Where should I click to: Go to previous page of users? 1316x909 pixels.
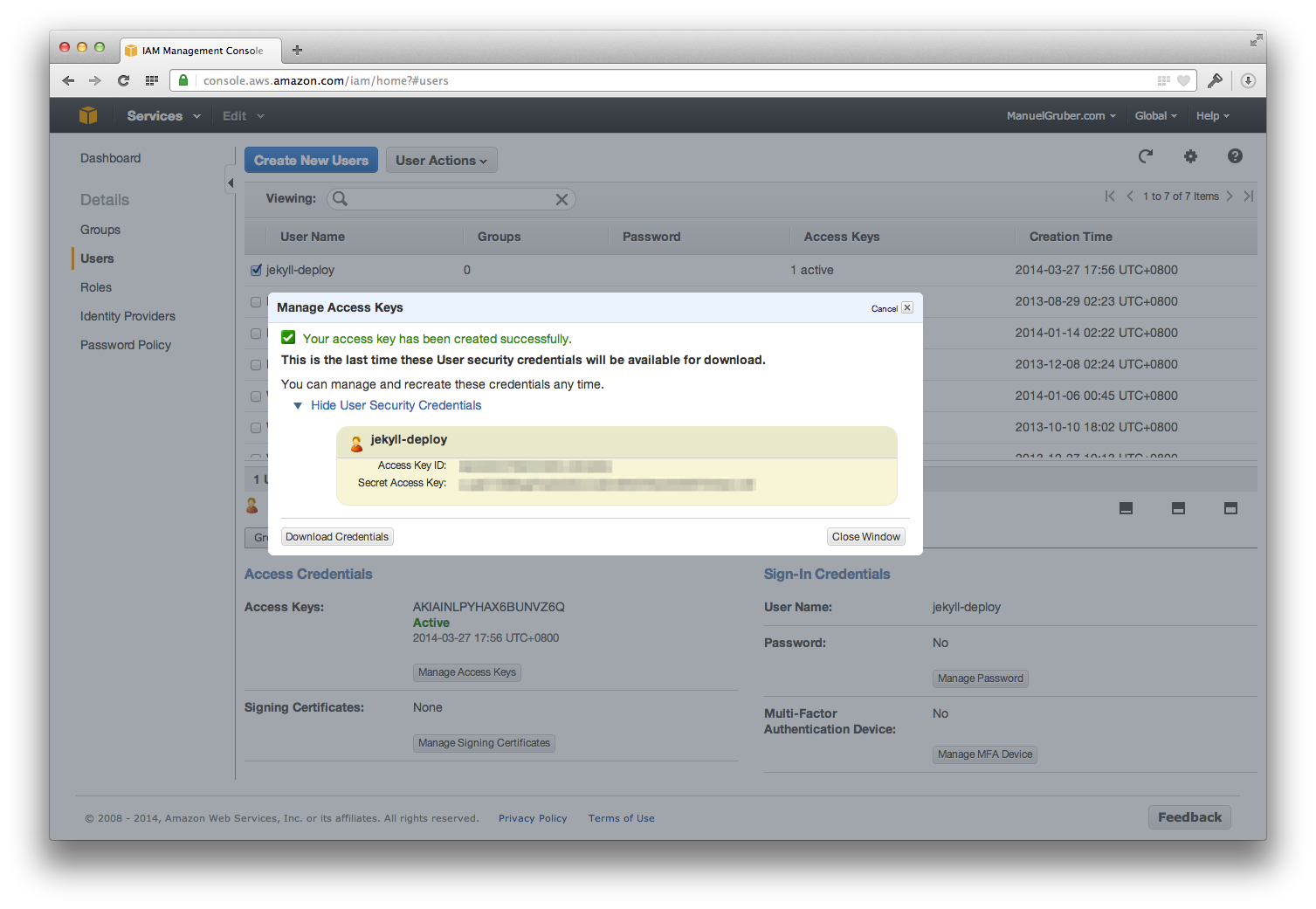point(1130,196)
